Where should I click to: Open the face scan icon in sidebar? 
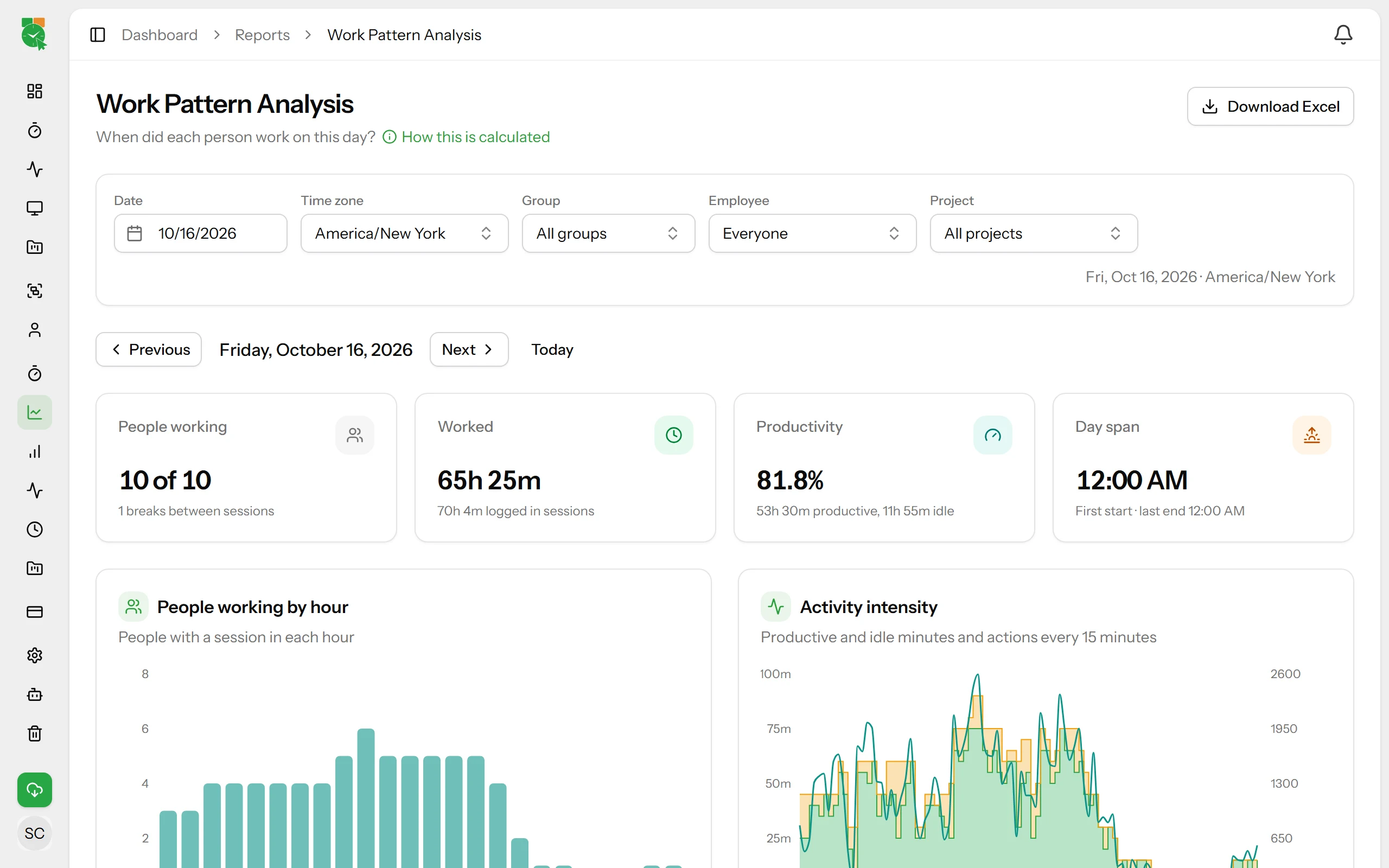(34, 290)
